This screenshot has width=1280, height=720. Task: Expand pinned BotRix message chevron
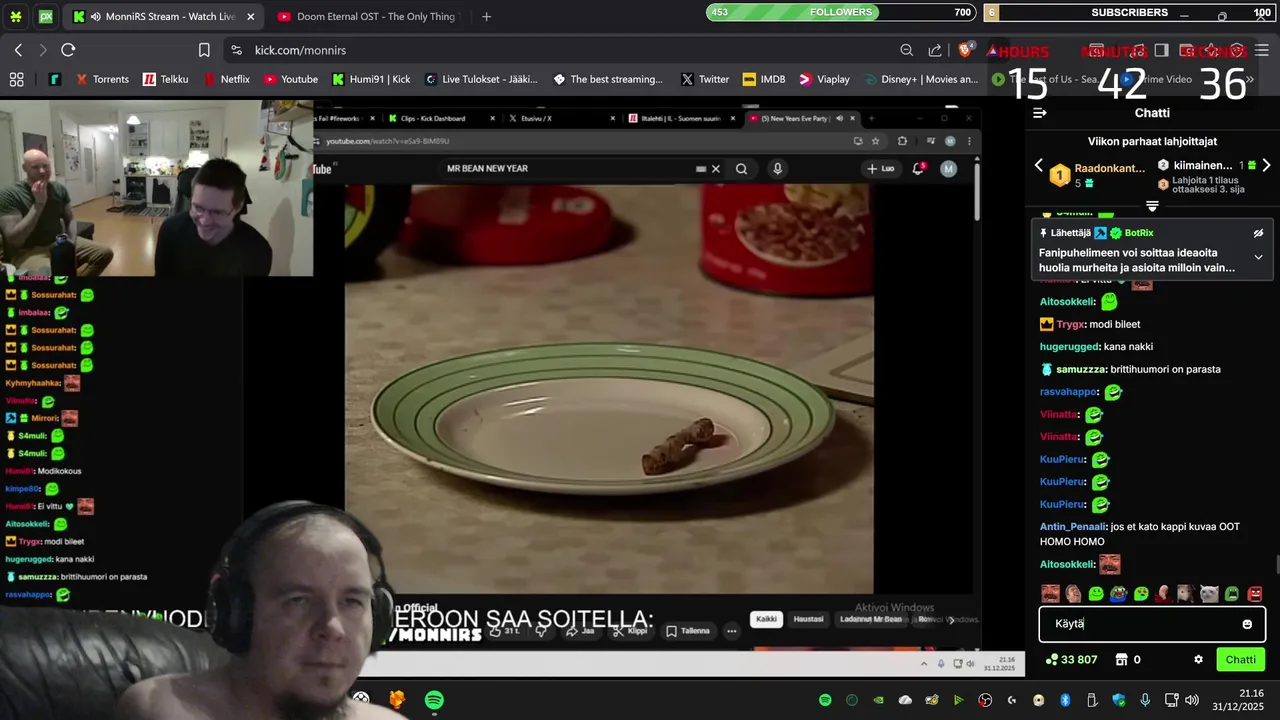[1258, 257]
